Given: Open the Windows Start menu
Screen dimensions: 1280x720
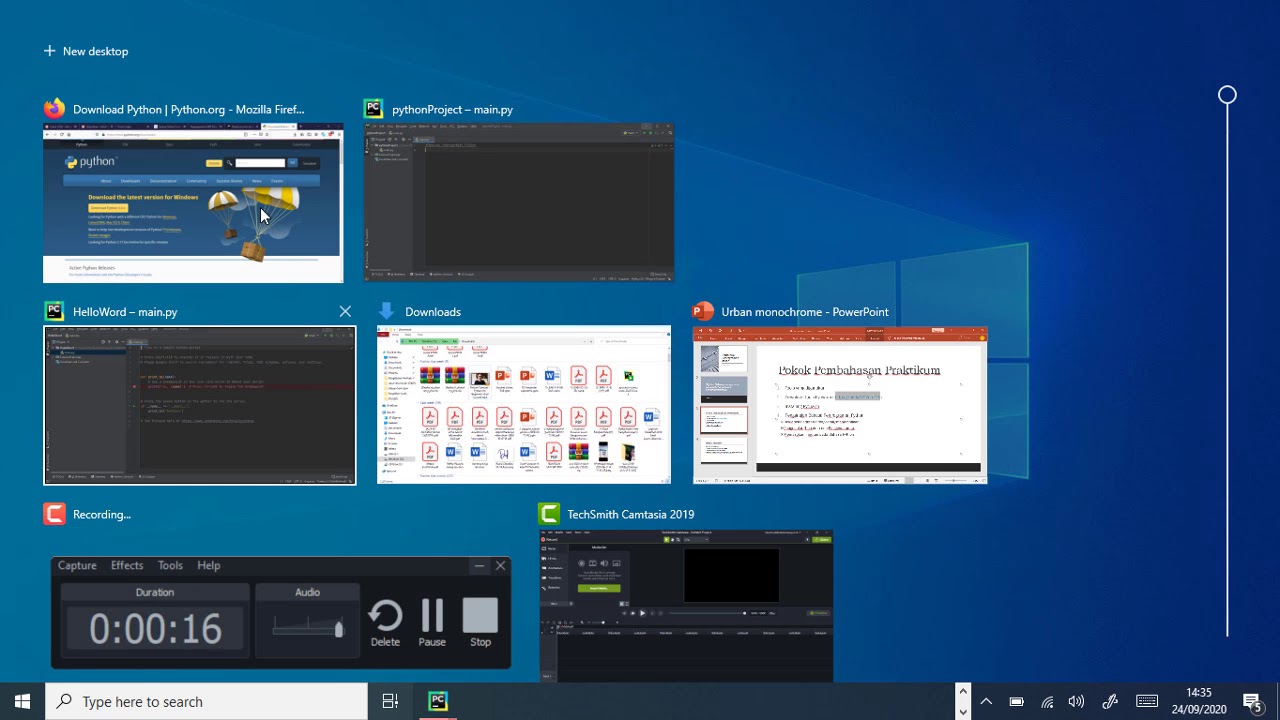Looking at the screenshot, I should [x=22, y=701].
